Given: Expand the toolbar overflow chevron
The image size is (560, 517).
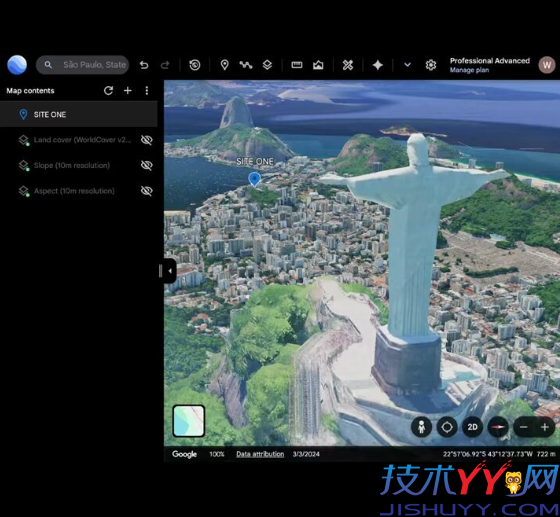Looking at the screenshot, I should 407,65.
